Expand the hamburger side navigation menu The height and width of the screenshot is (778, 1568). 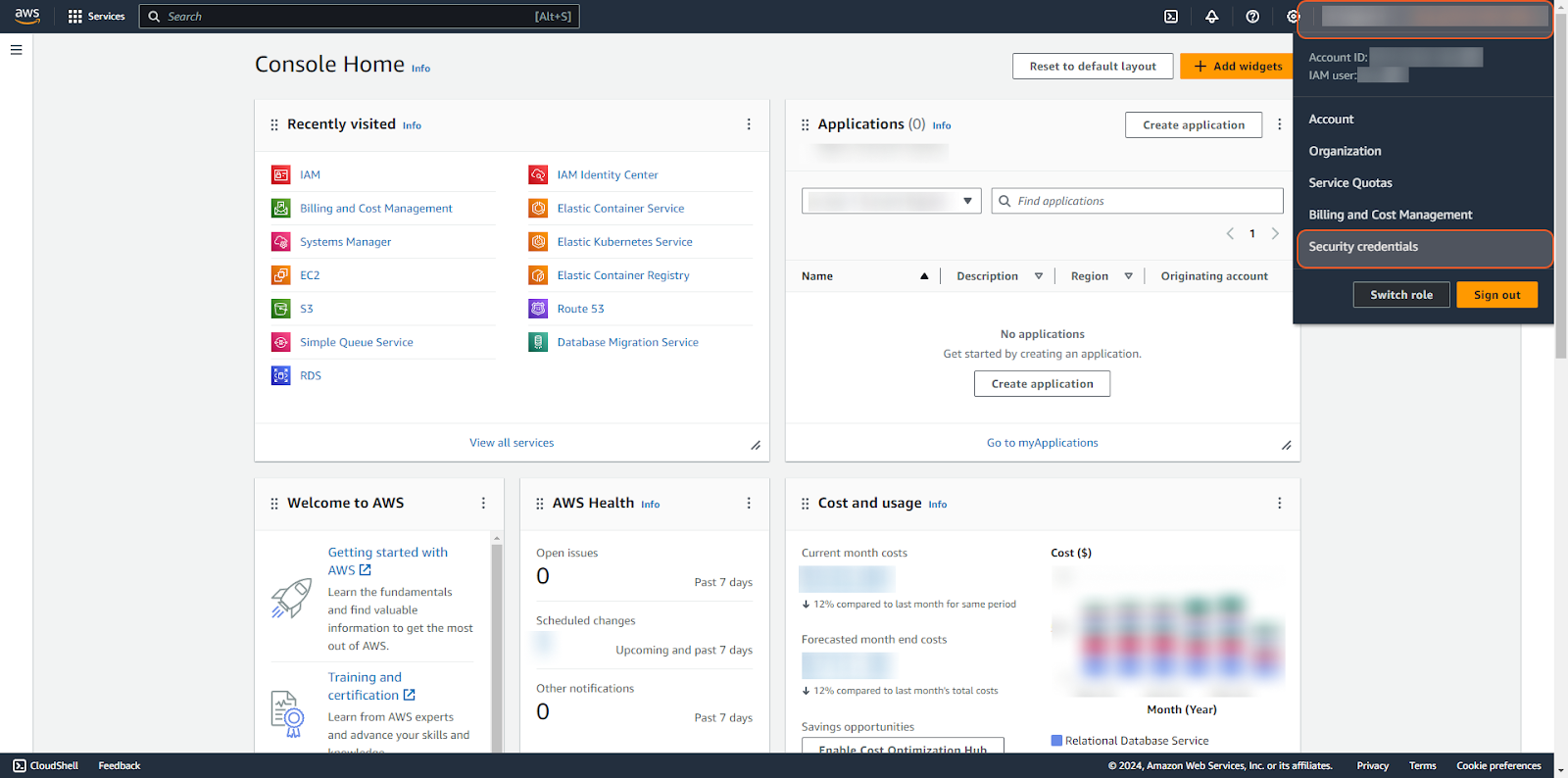point(17,50)
